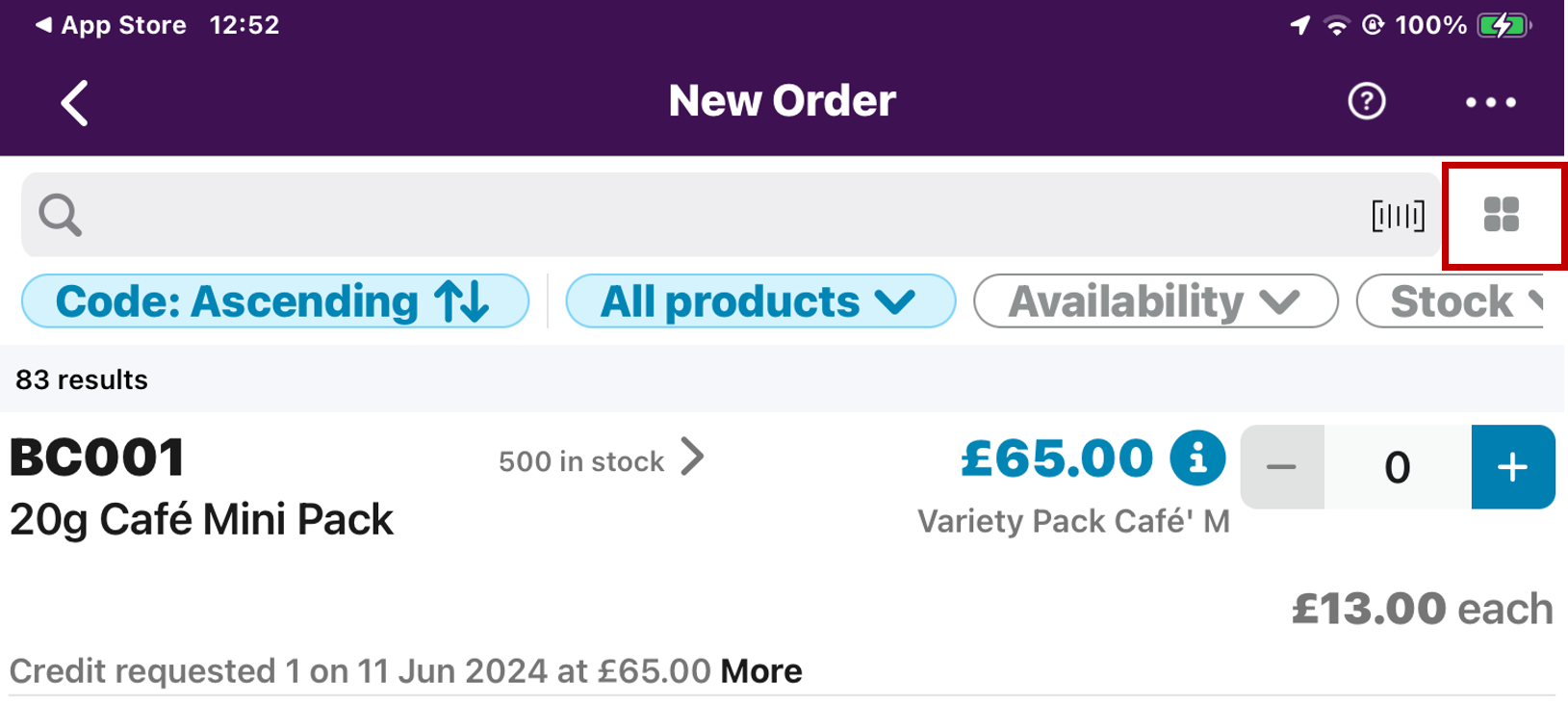Tap the barcode scanner icon
Image resolution: width=1568 pixels, height=705 pixels.
point(1398,216)
